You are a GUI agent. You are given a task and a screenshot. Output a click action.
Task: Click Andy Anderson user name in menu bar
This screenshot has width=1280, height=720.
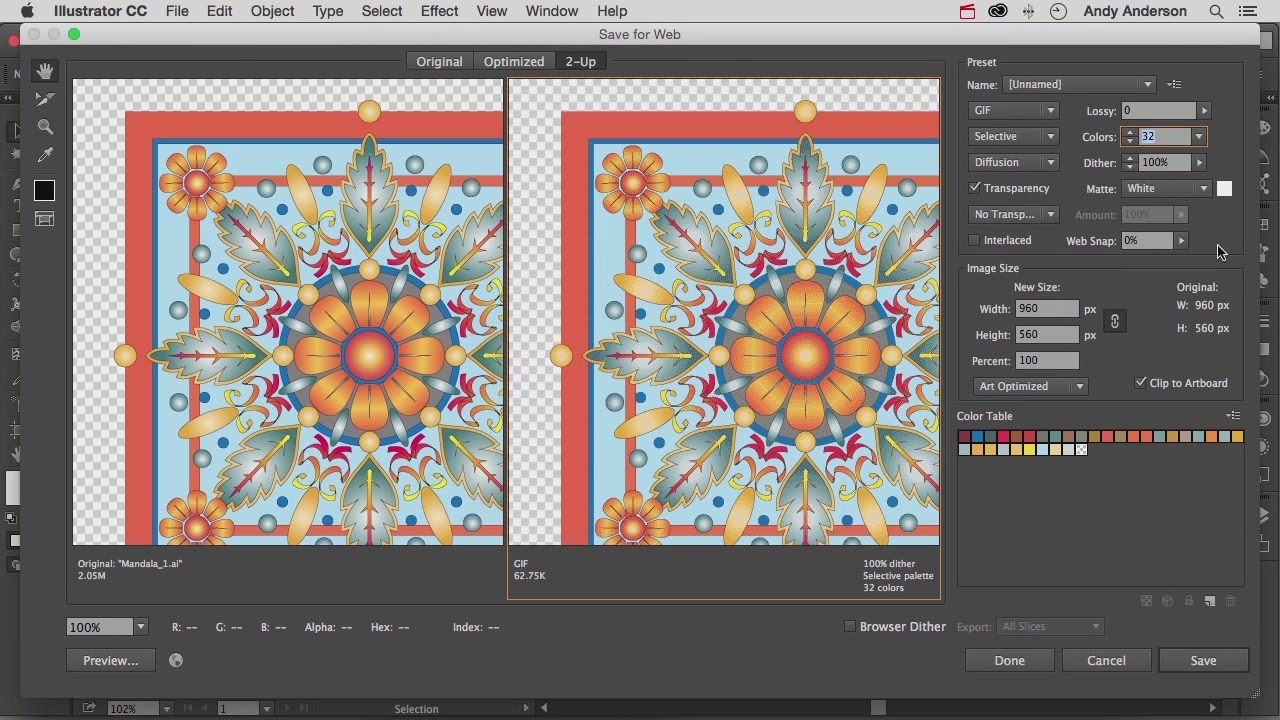tap(1135, 11)
